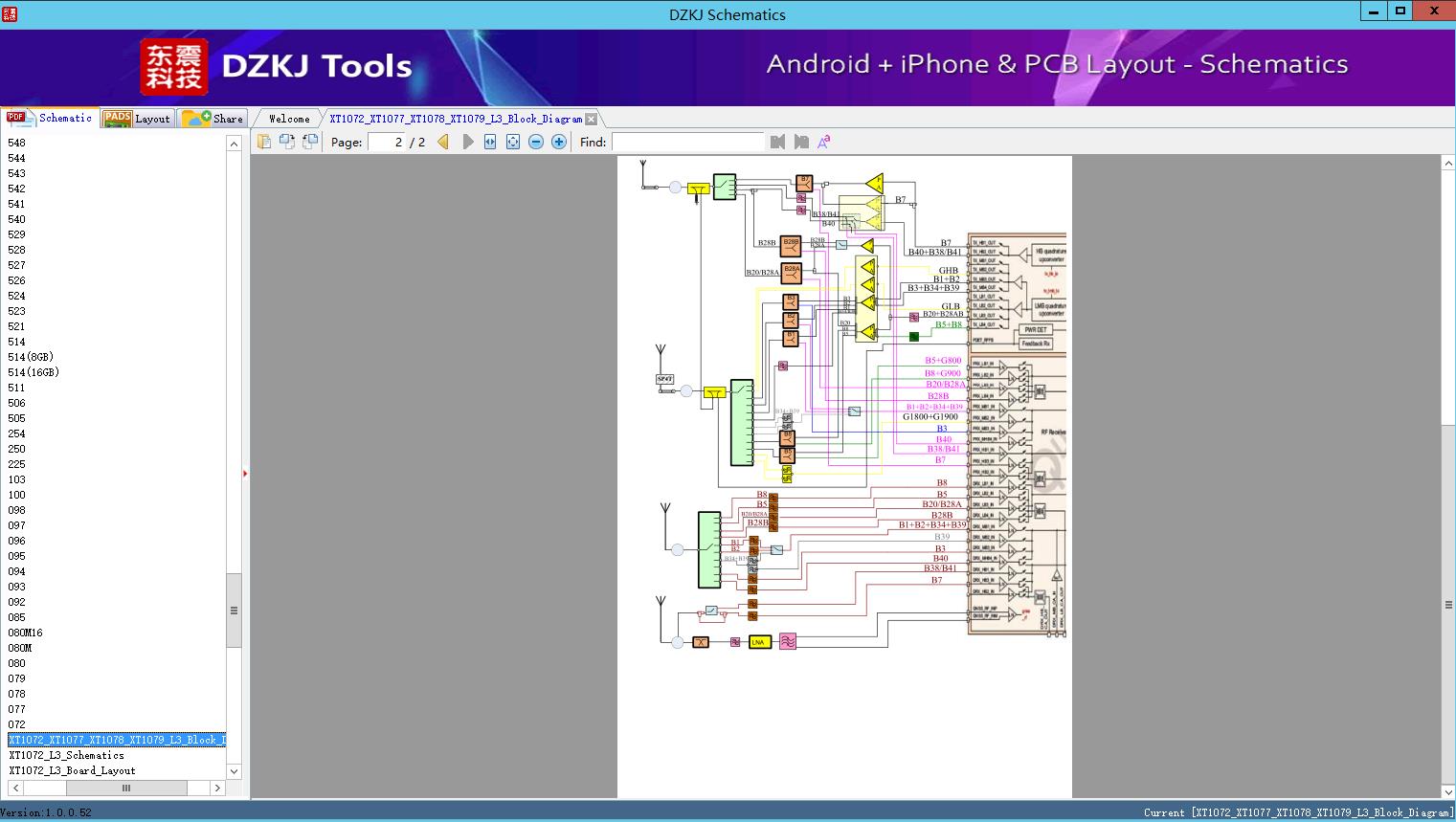Image resolution: width=1456 pixels, height=822 pixels.
Task: Toggle match case search option
Action: pos(823,142)
